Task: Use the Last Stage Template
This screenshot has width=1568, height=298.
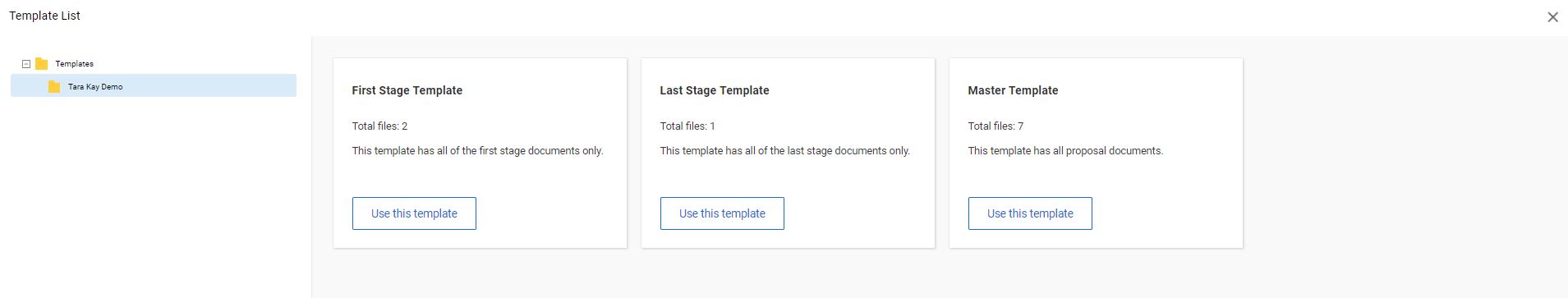Action: pos(722,213)
